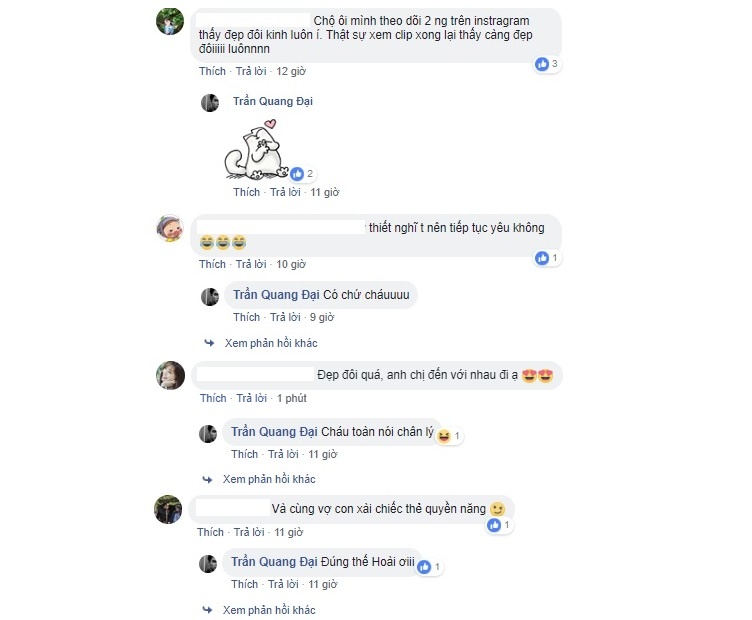The image size is (752, 620).
Task: Like the comment posted 1 phút ago
Action: (x=213, y=398)
